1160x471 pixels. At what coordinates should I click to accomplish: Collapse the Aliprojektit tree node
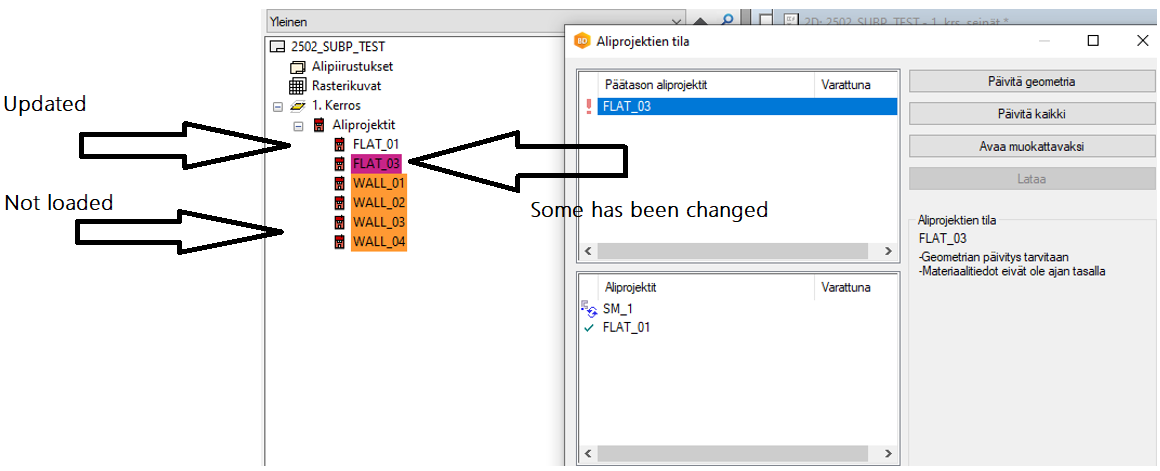[x=298, y=126]
